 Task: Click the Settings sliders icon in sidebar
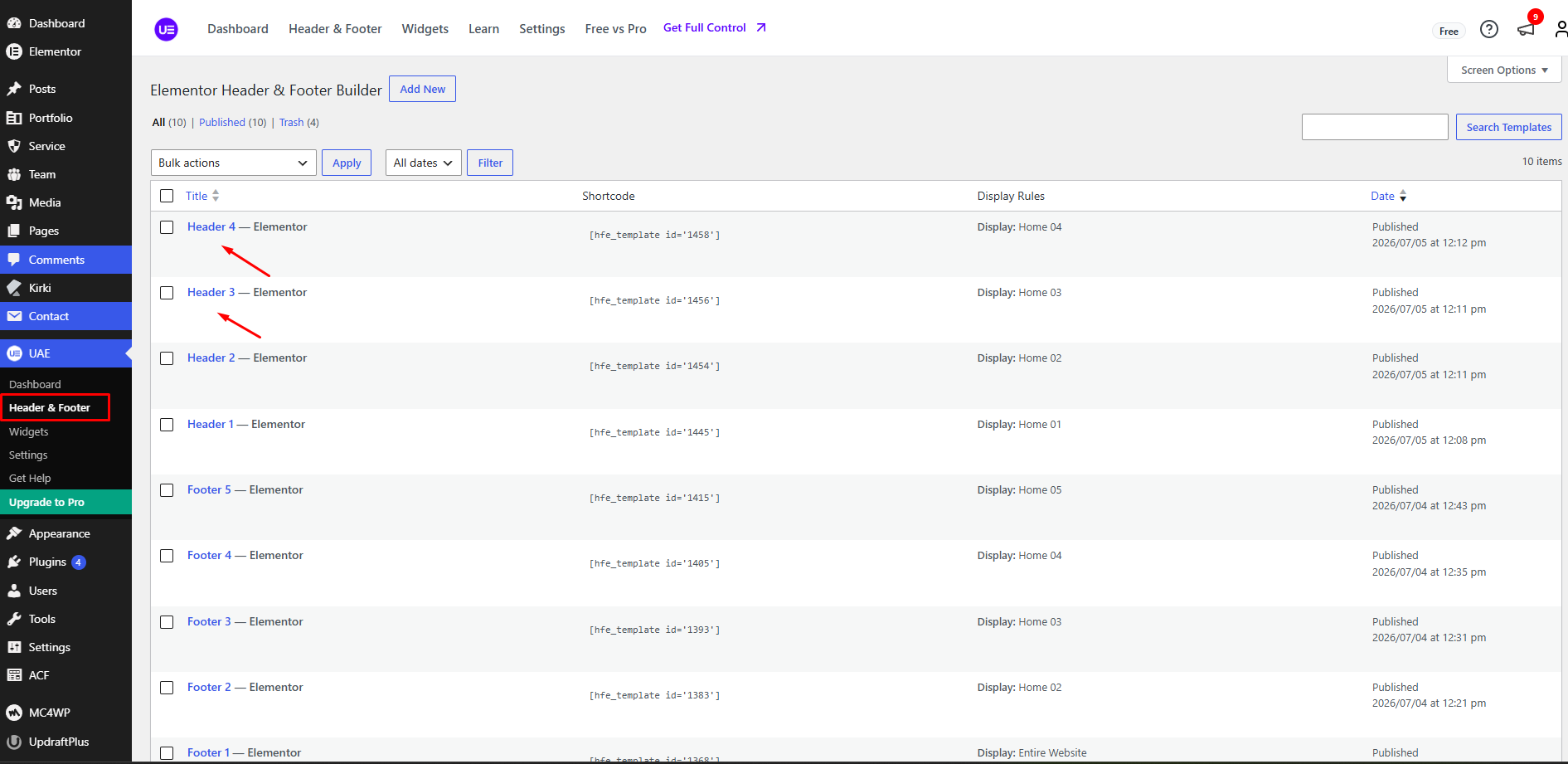[x=14, y=647]
